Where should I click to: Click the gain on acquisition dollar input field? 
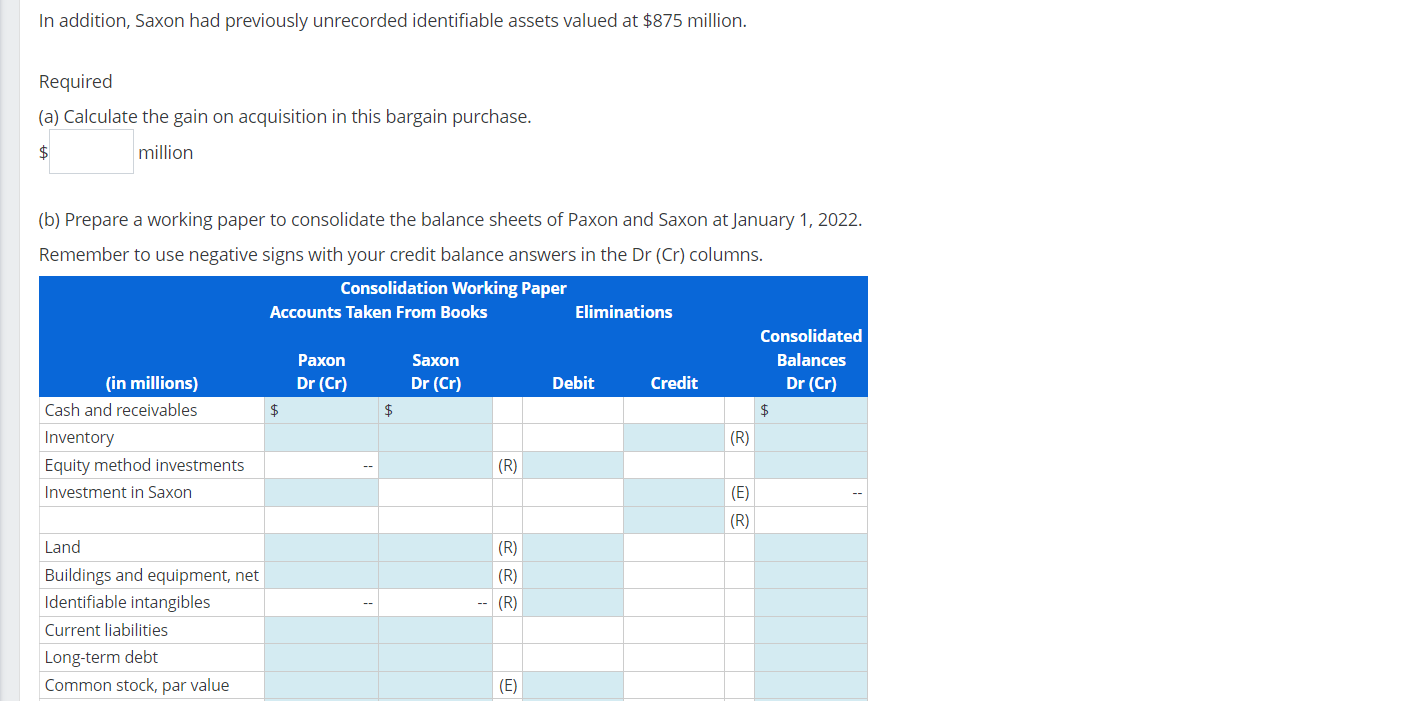(x=90, y=151)
